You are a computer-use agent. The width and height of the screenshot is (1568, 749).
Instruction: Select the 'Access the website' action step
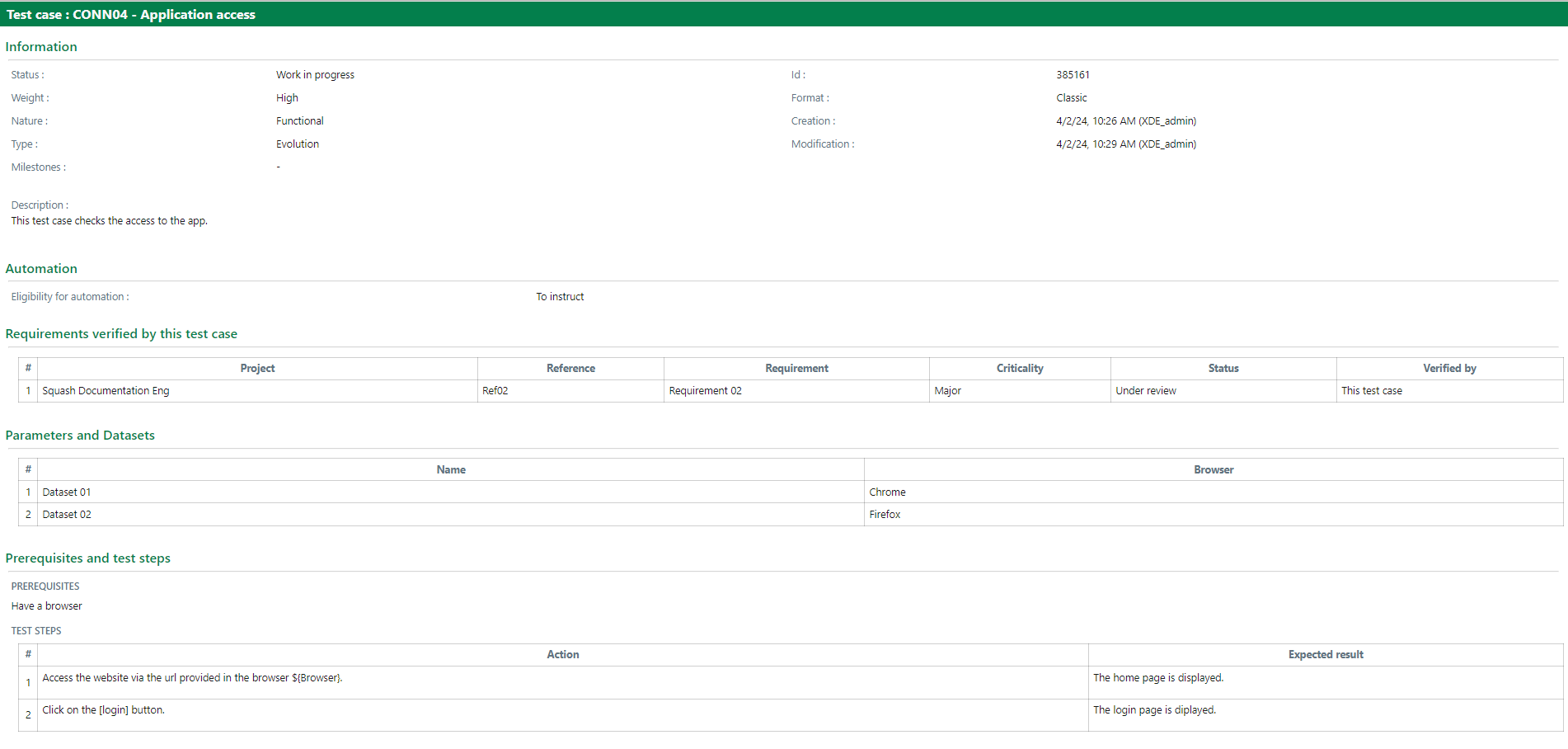[x=192, y=678]
